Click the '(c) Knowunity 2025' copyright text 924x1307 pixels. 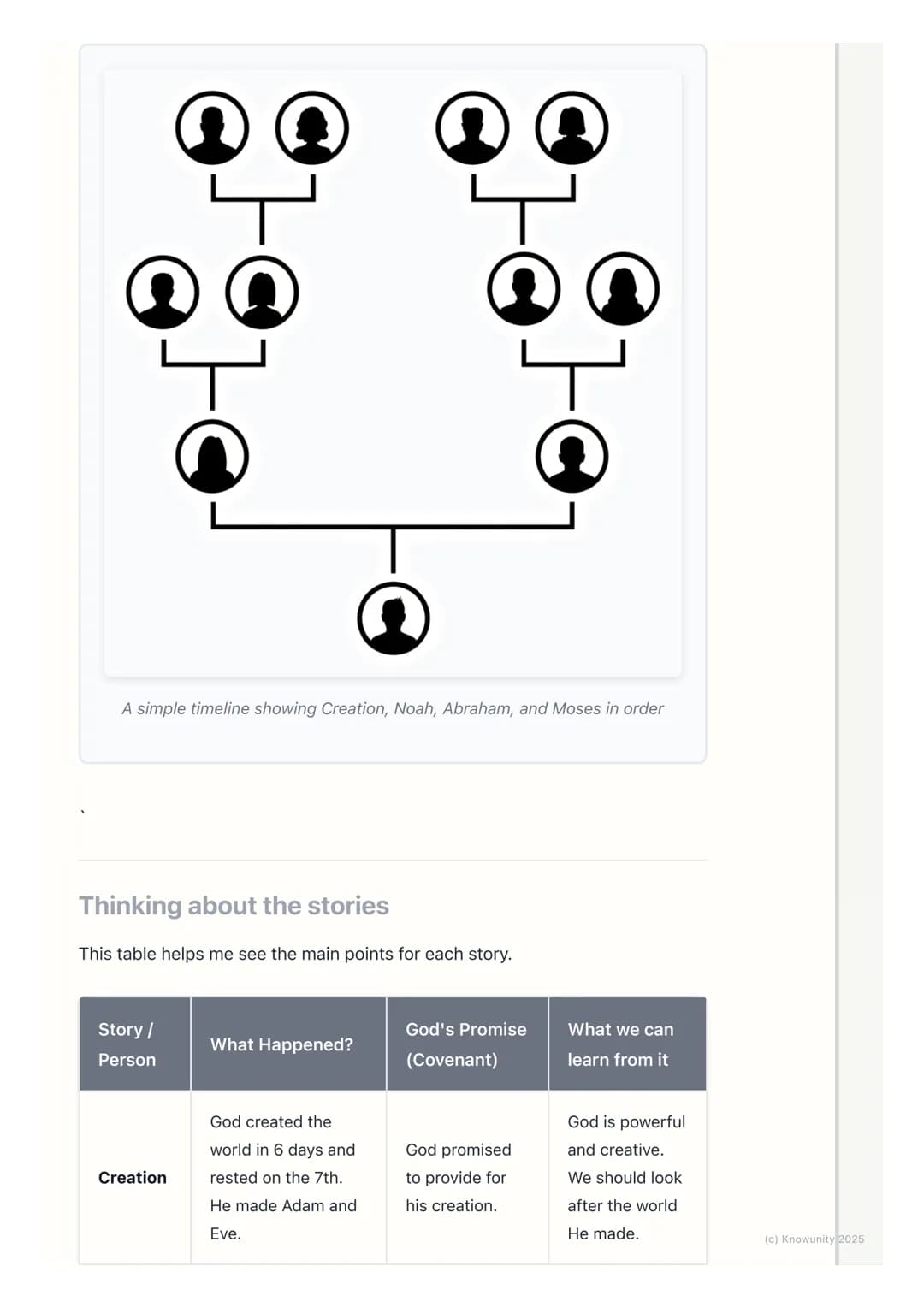(x=814, y=1239)
